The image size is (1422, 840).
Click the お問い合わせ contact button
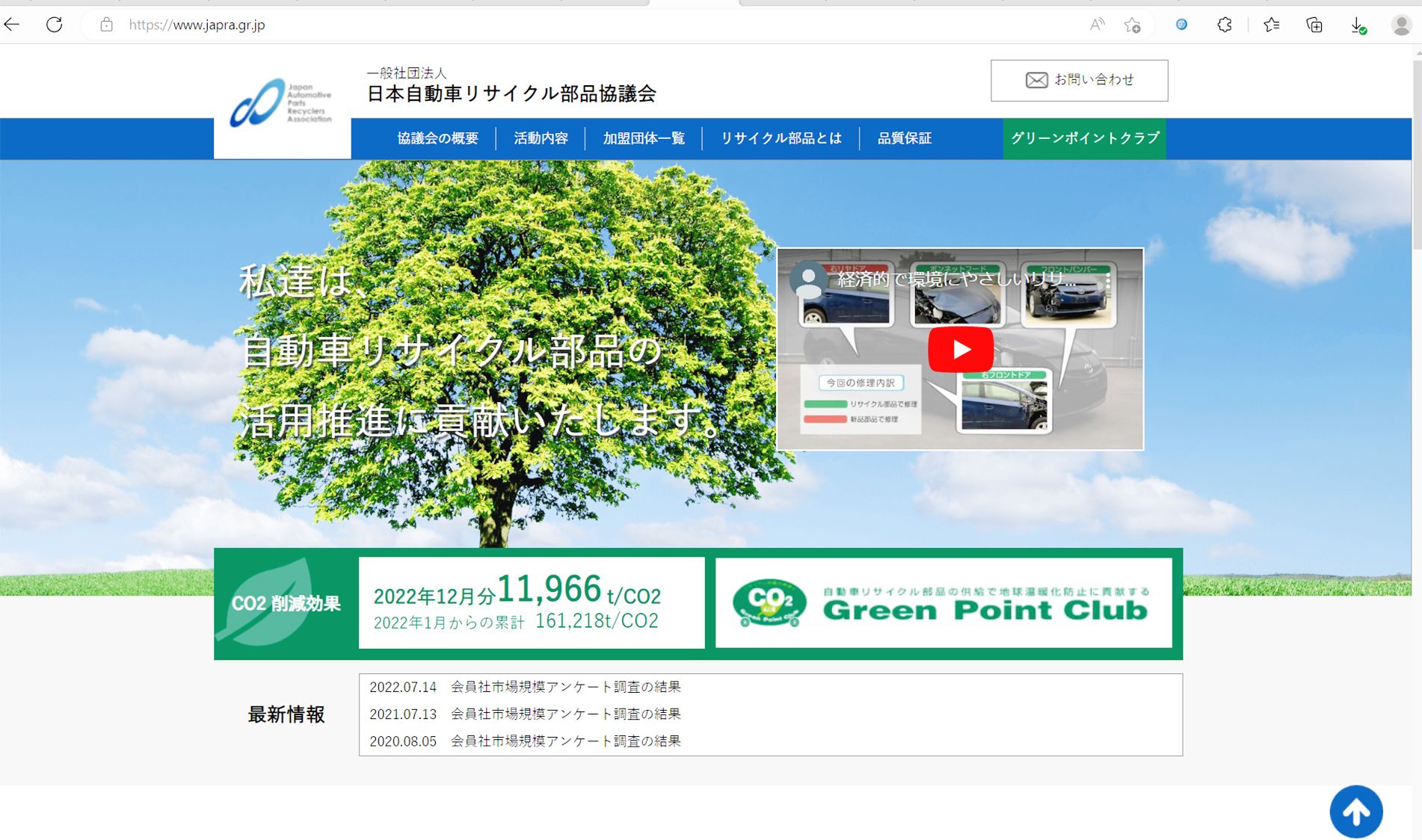[x=1079, y=80]
